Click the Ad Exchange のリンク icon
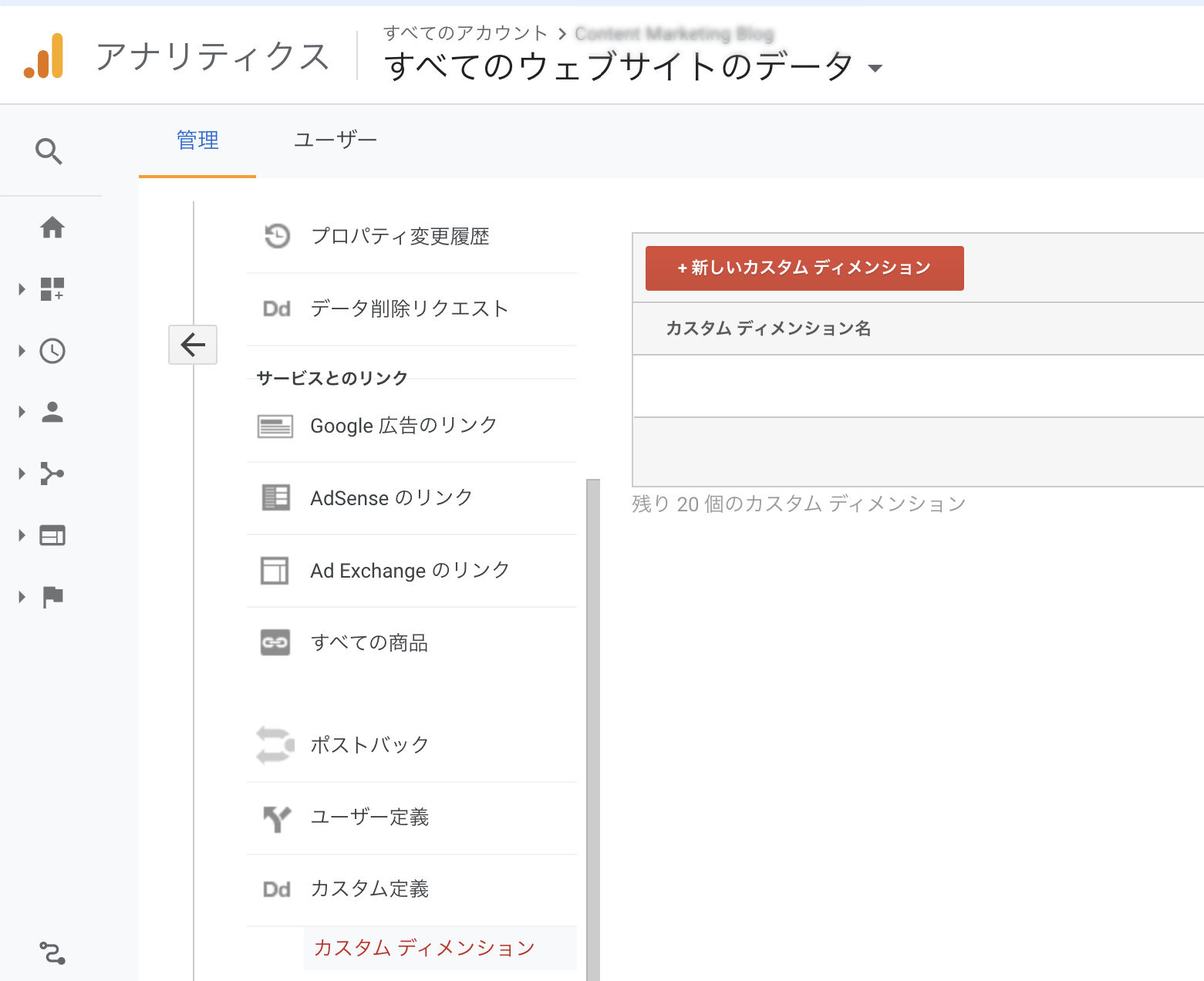The height and width of the screenshot is (981, 1204). coord(275,571)
